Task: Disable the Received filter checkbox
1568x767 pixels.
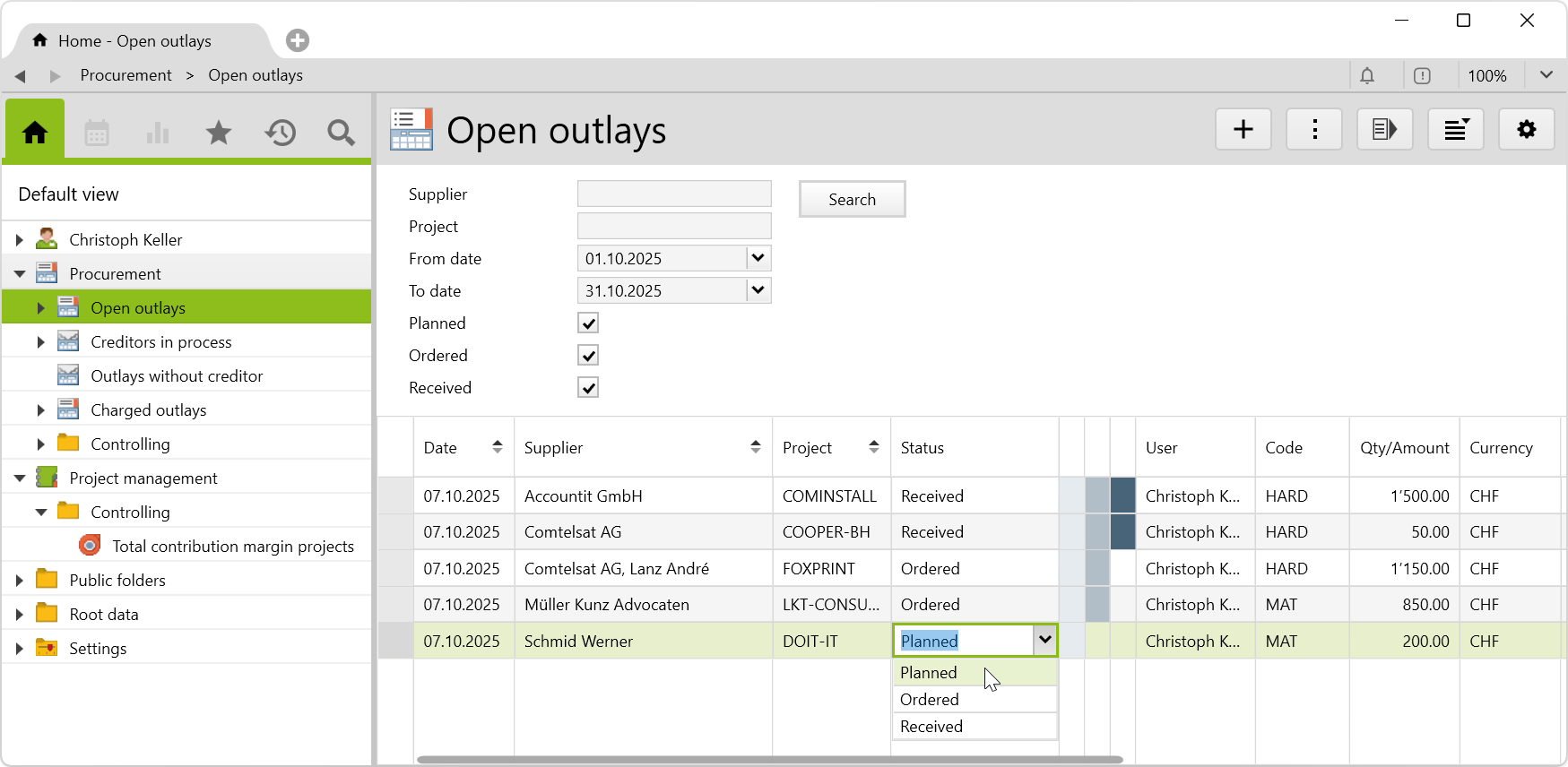Action: coord(588,388)
